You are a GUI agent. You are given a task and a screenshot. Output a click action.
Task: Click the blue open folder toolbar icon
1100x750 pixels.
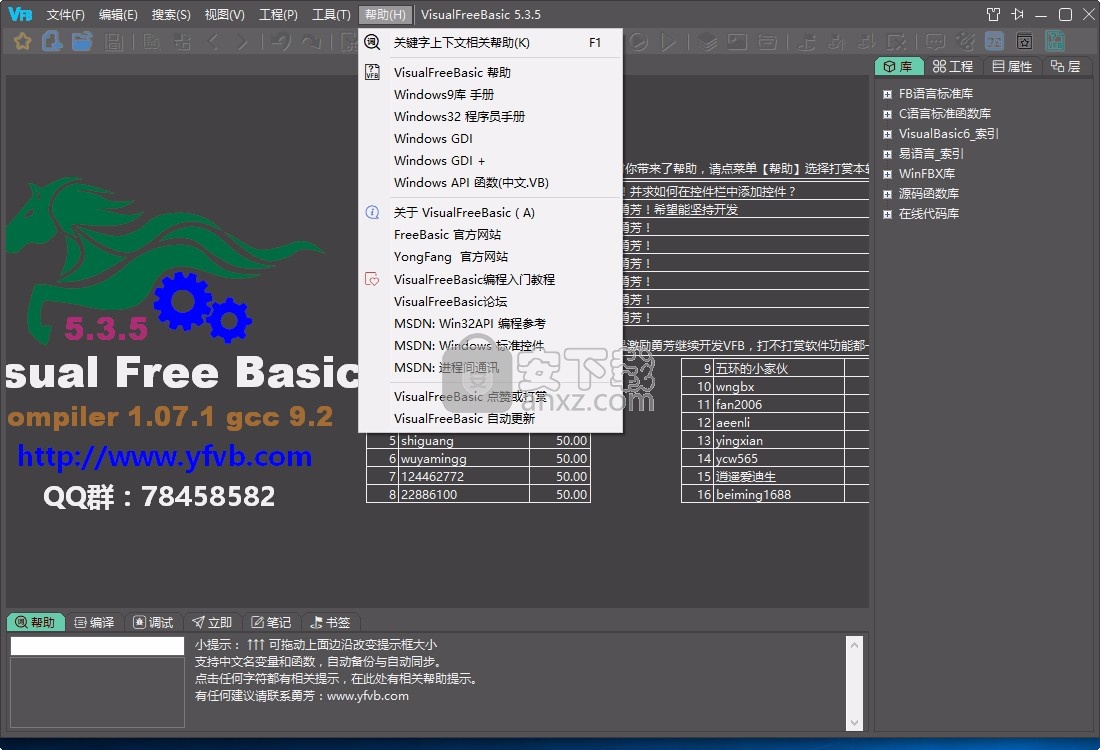[82, 42]
